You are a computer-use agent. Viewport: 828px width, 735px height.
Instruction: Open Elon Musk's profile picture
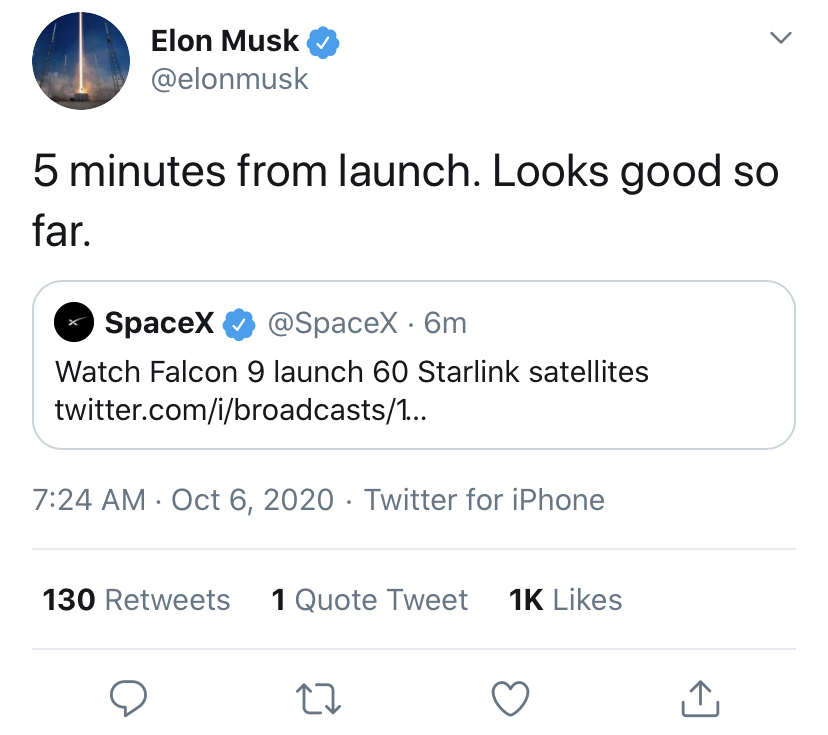click(x=81, y=61)
